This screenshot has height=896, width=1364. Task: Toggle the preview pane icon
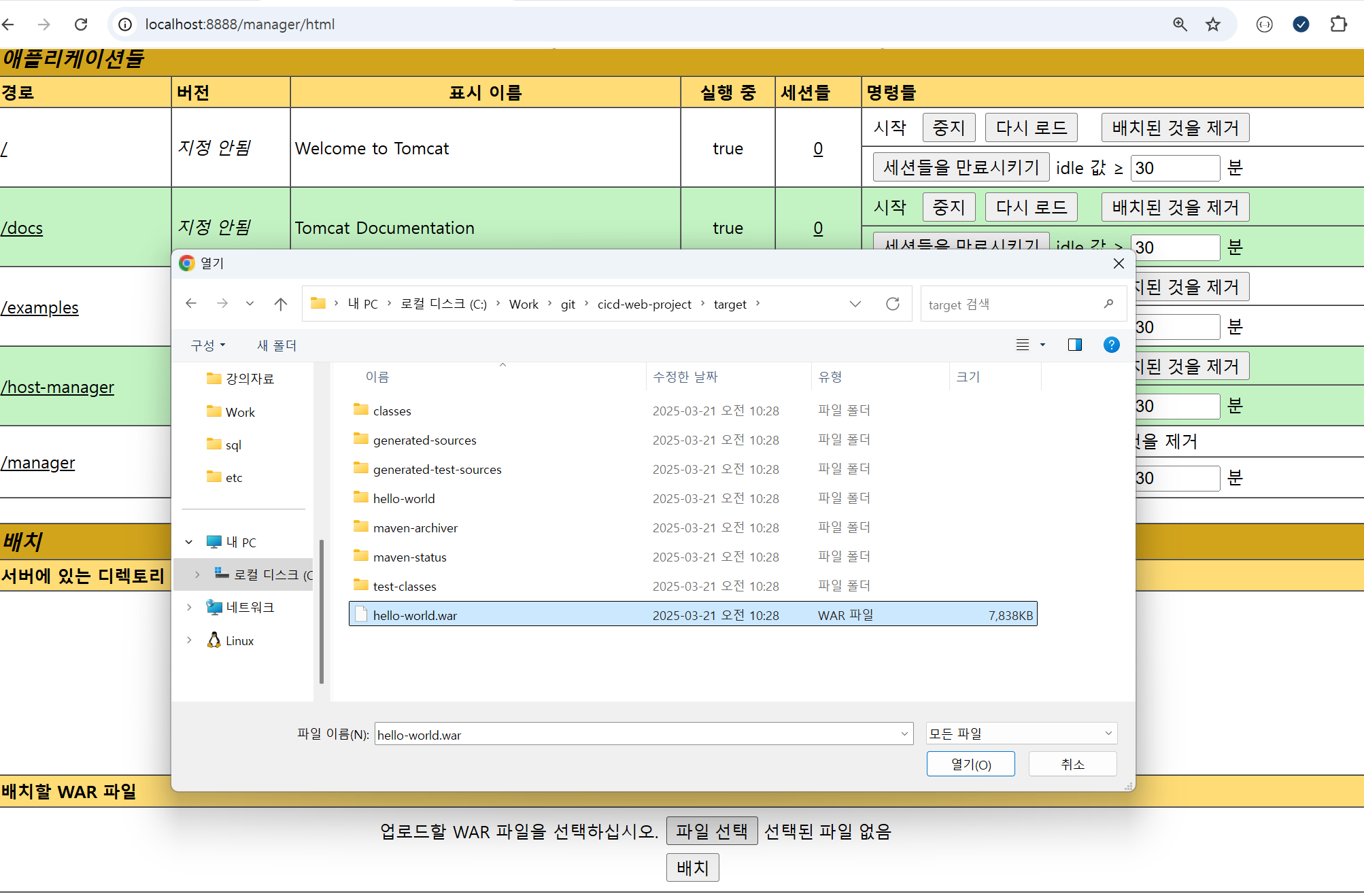[1074, 345]
